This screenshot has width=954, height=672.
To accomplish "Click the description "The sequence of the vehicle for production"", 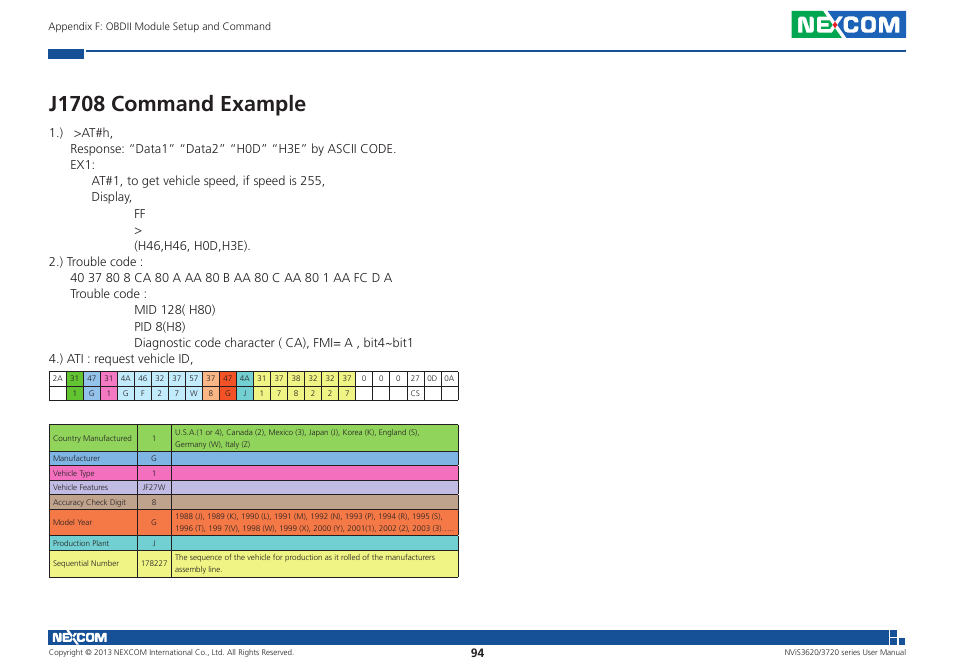I will (305, 563).
